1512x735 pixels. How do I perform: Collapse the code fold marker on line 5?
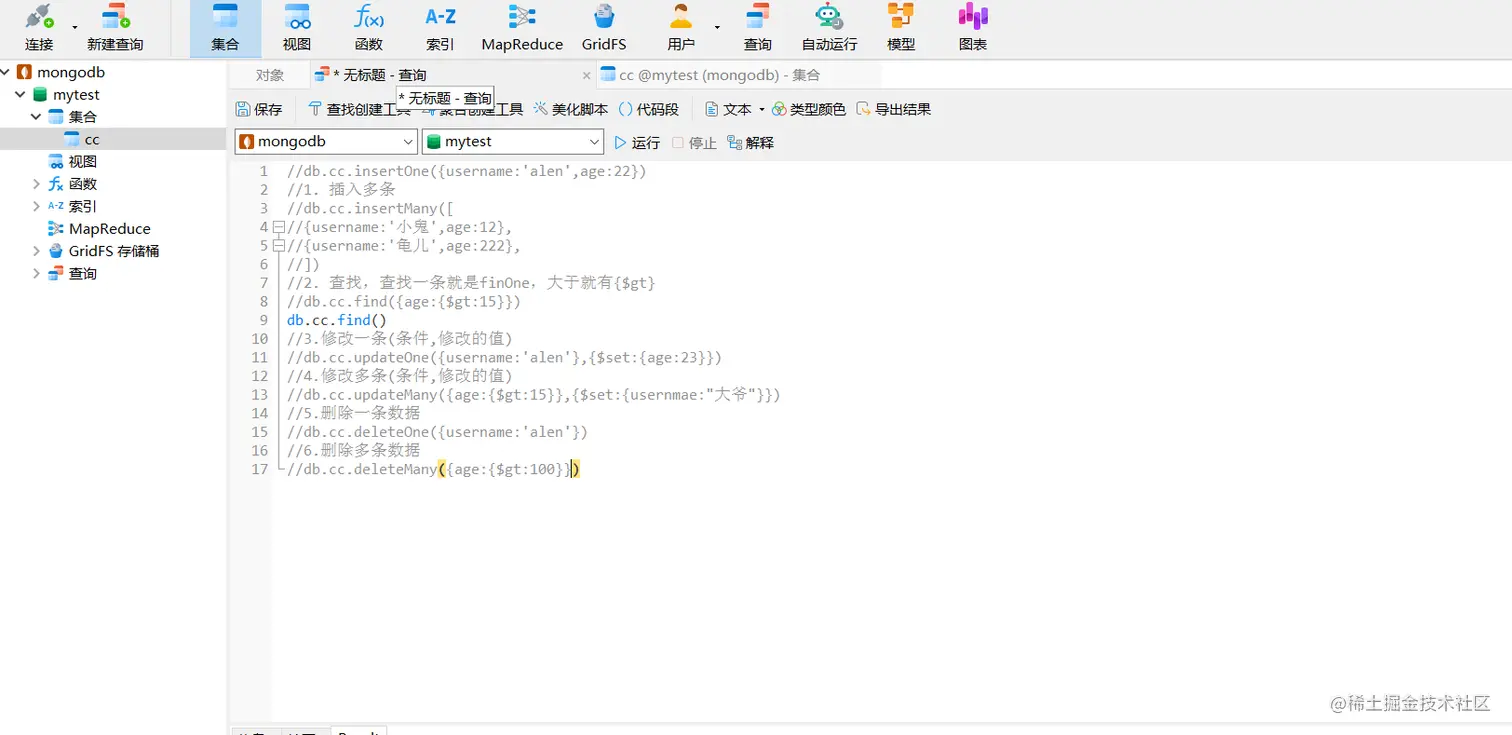(278, 245)
